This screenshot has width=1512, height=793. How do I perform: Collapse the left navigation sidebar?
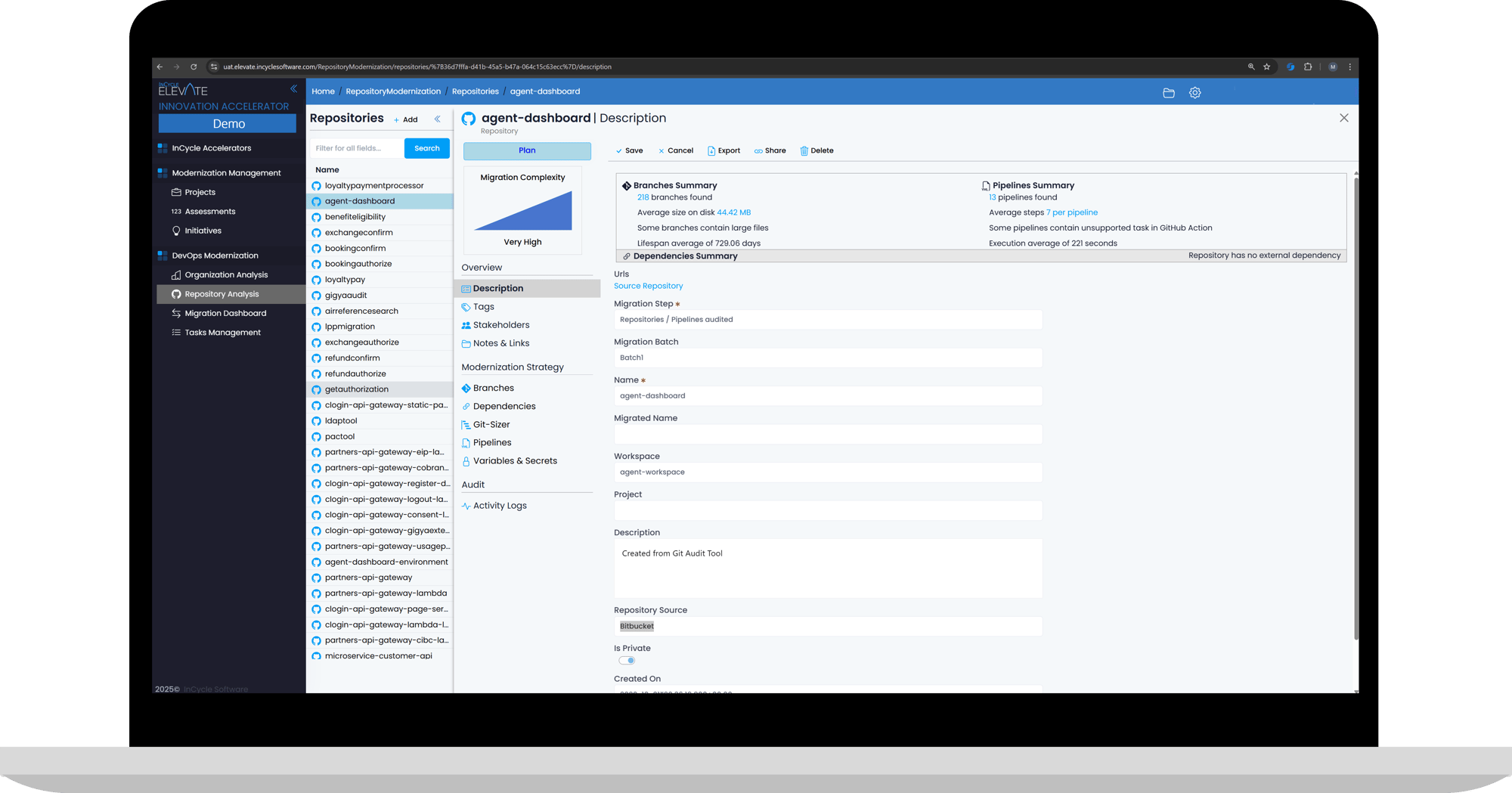pos(293,89)
